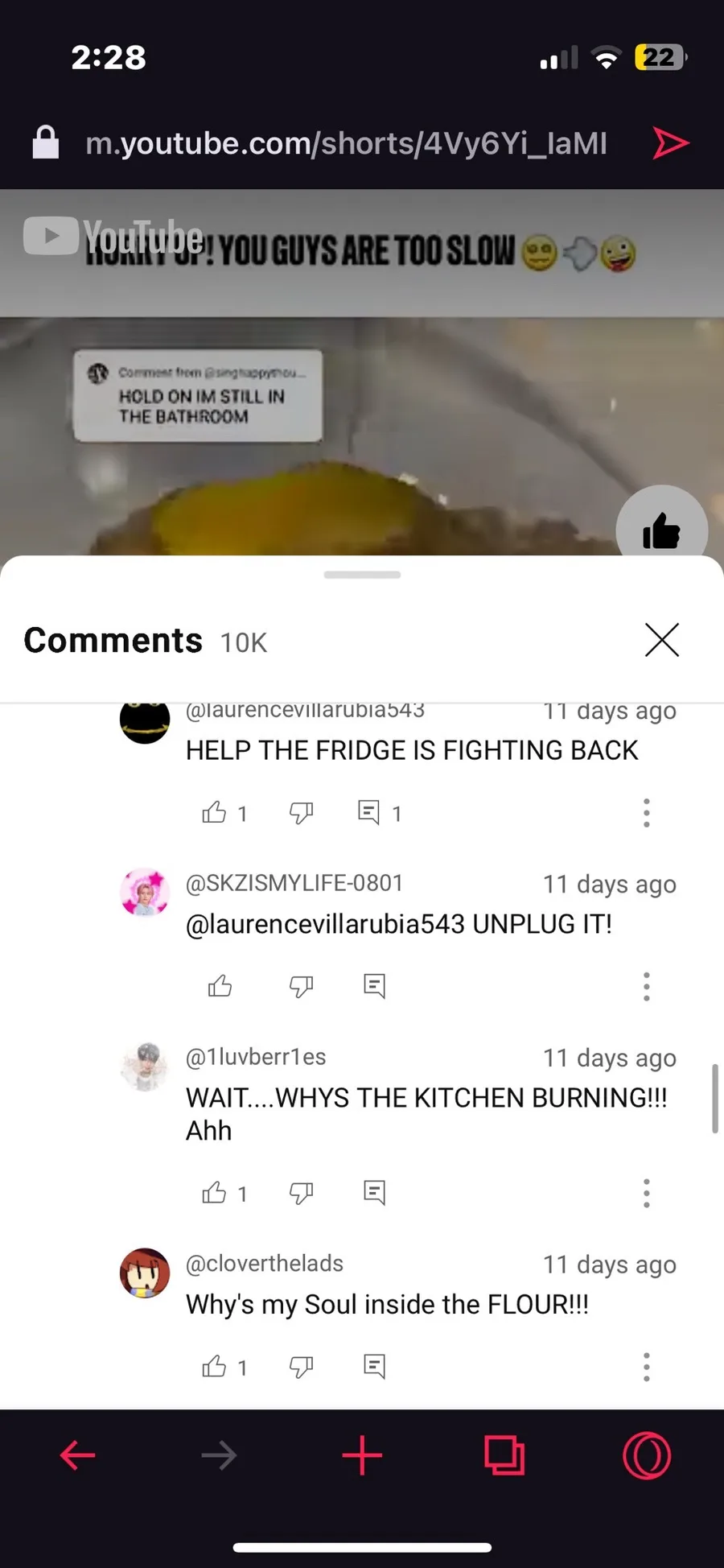The image size is (724, 1568).
Task: Reply to the 1luvberr1es comment
Action: click(x=375, y=1192)
